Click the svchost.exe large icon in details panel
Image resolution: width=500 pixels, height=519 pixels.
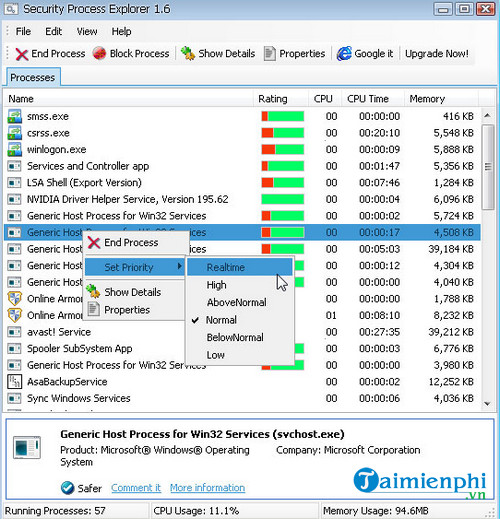[27, 447]
